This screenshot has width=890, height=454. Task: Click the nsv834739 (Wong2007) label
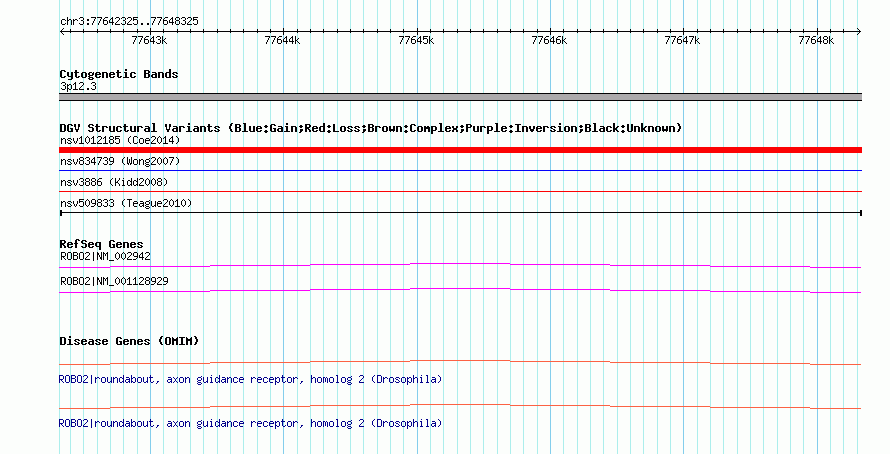120,161
